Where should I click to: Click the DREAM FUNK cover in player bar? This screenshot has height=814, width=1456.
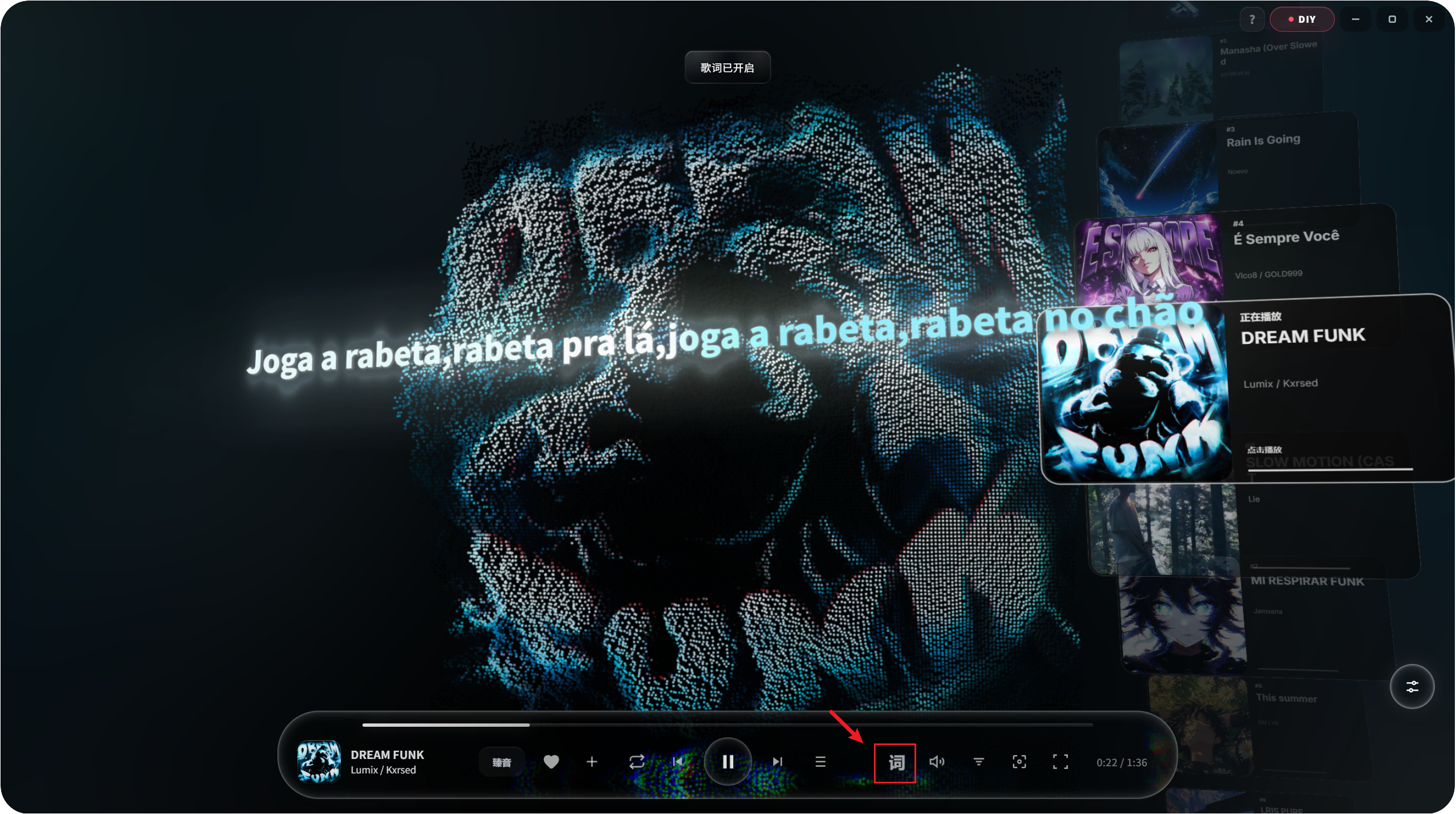pos(319,761)
